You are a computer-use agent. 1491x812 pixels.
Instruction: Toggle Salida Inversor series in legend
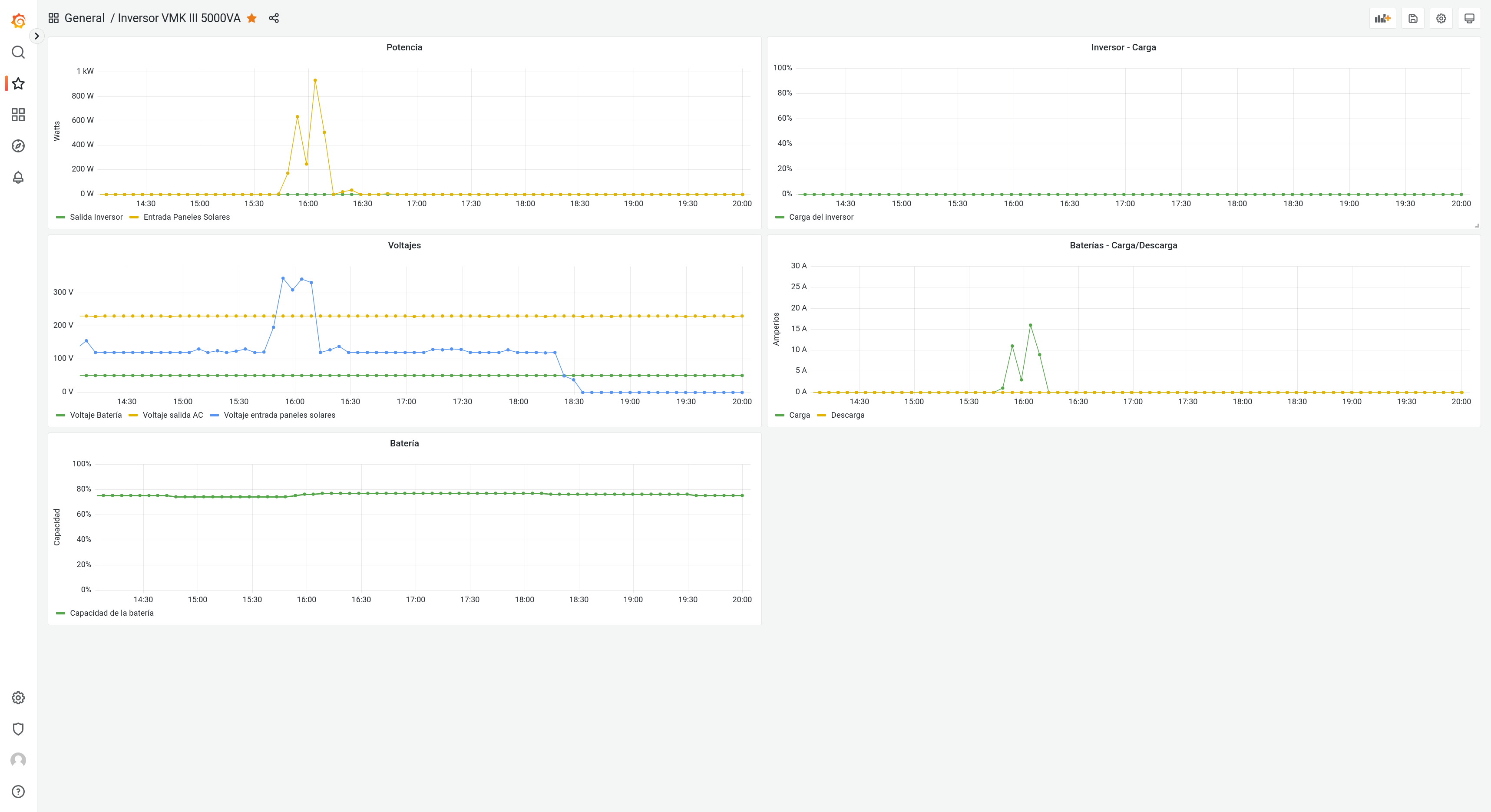[96, 217]
